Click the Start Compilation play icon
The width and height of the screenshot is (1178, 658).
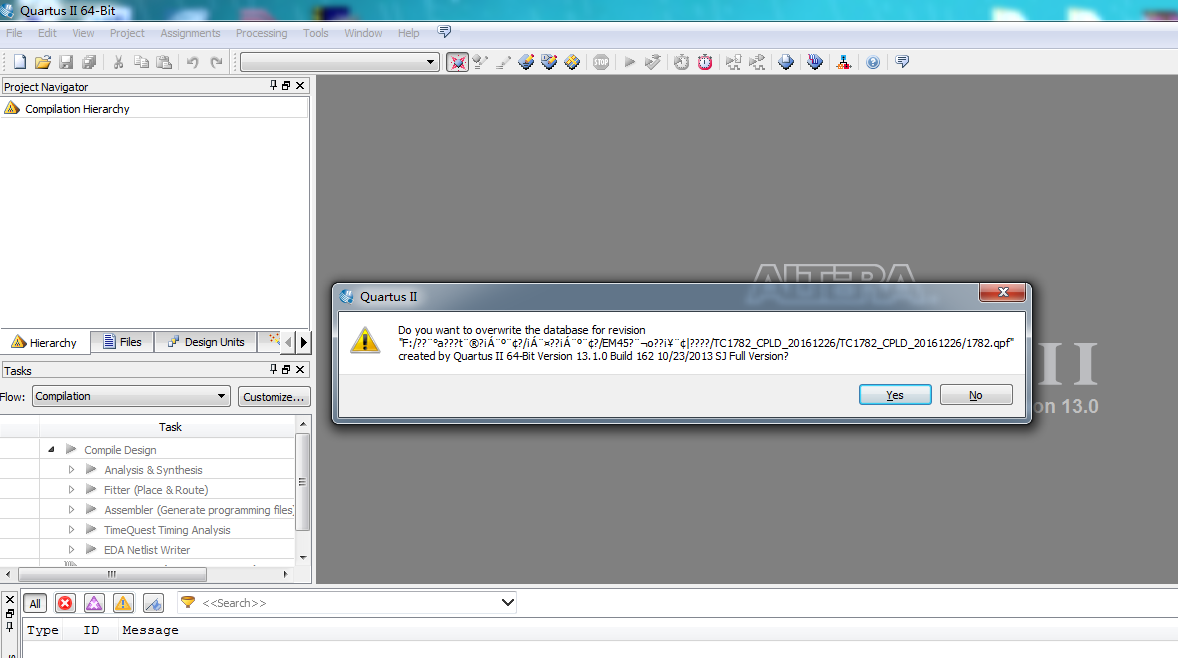tap(630, 62)
